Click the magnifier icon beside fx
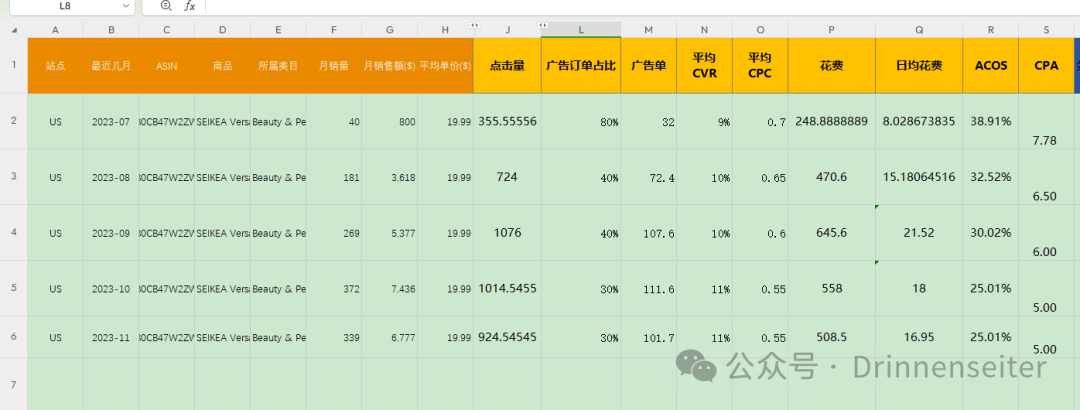 [x=165, y=6]
